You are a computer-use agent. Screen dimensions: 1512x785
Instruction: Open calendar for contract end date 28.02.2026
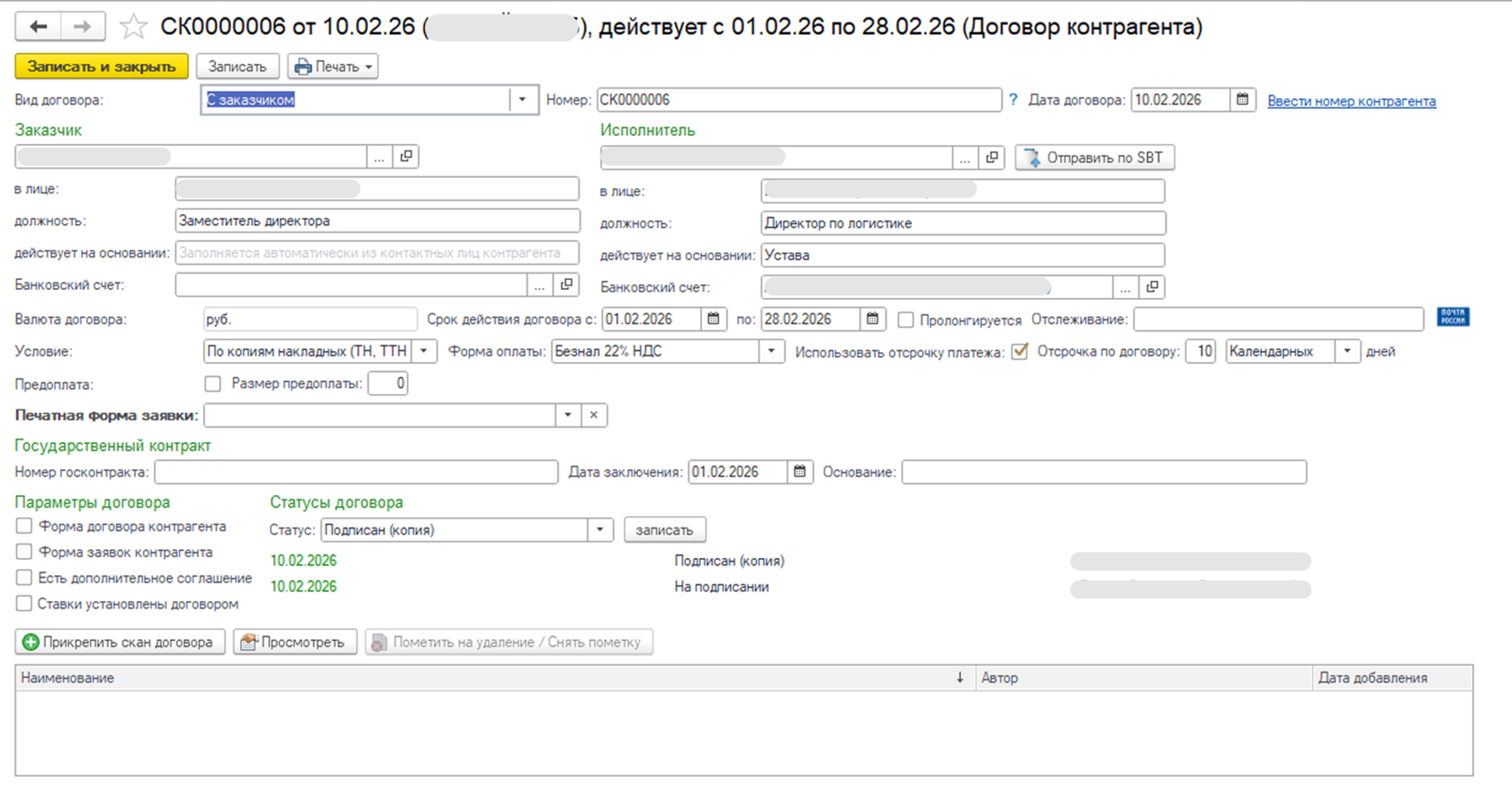tap(872, 319)
